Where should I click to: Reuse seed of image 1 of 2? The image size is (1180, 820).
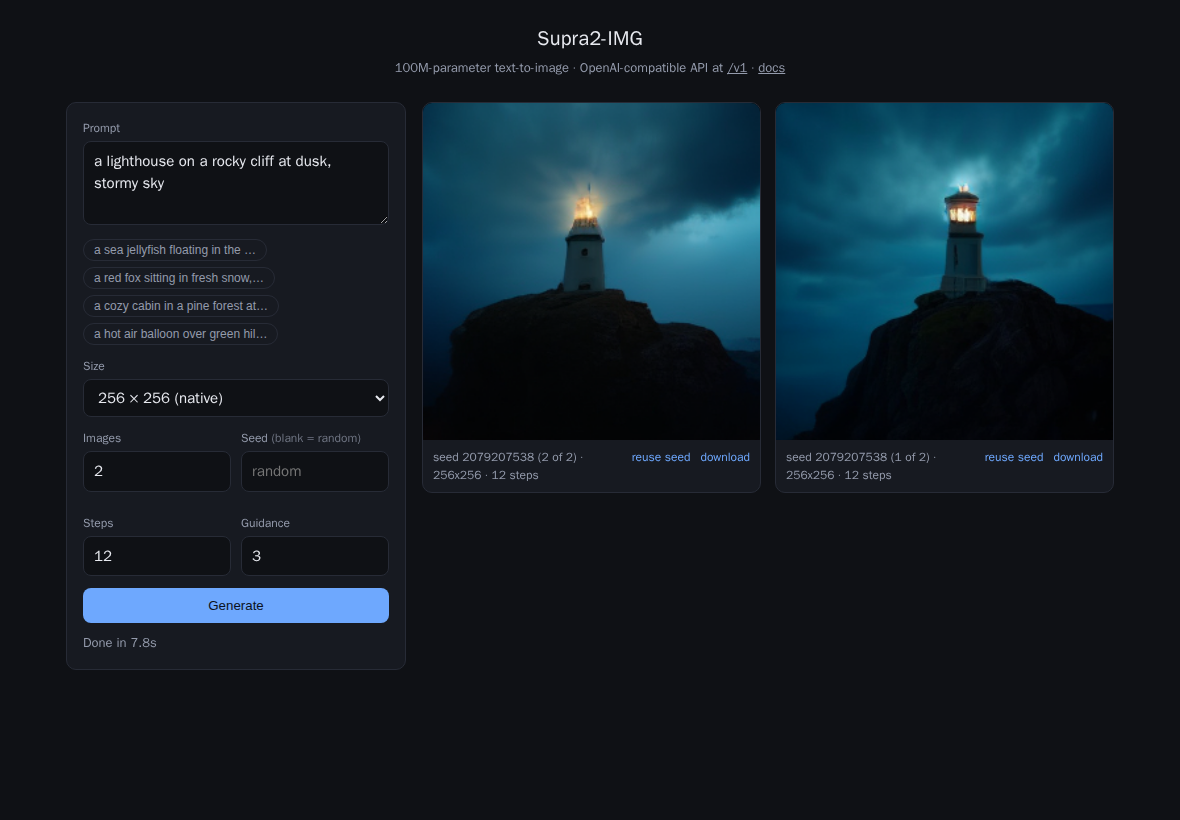[1014, 457]
